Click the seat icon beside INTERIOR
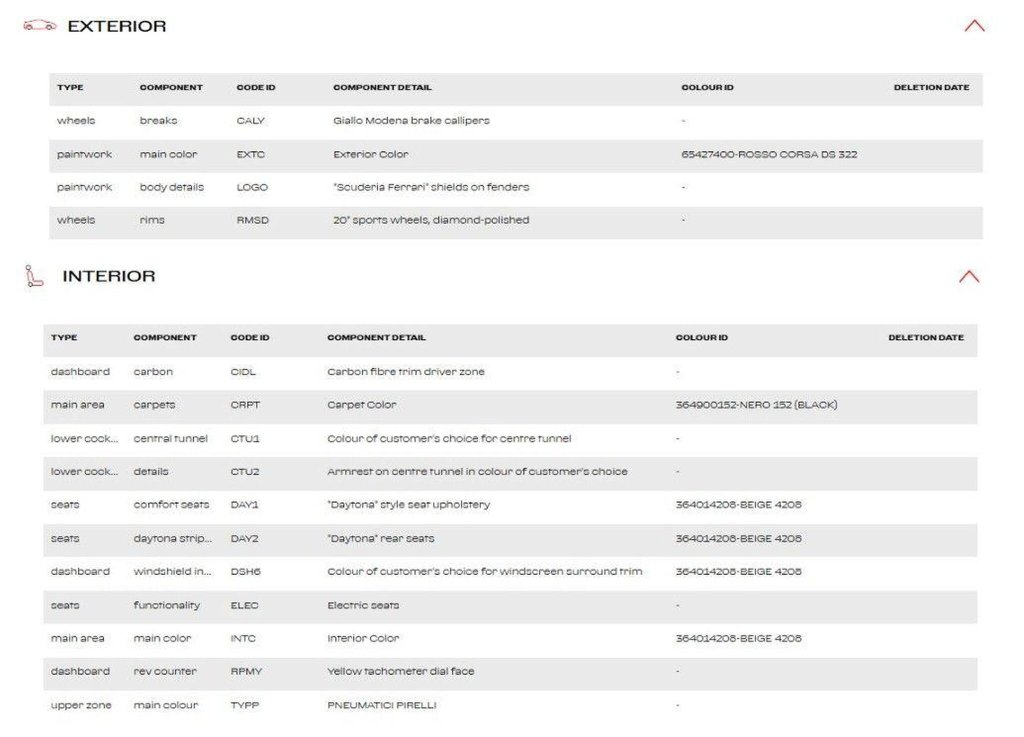 [34, 276]
